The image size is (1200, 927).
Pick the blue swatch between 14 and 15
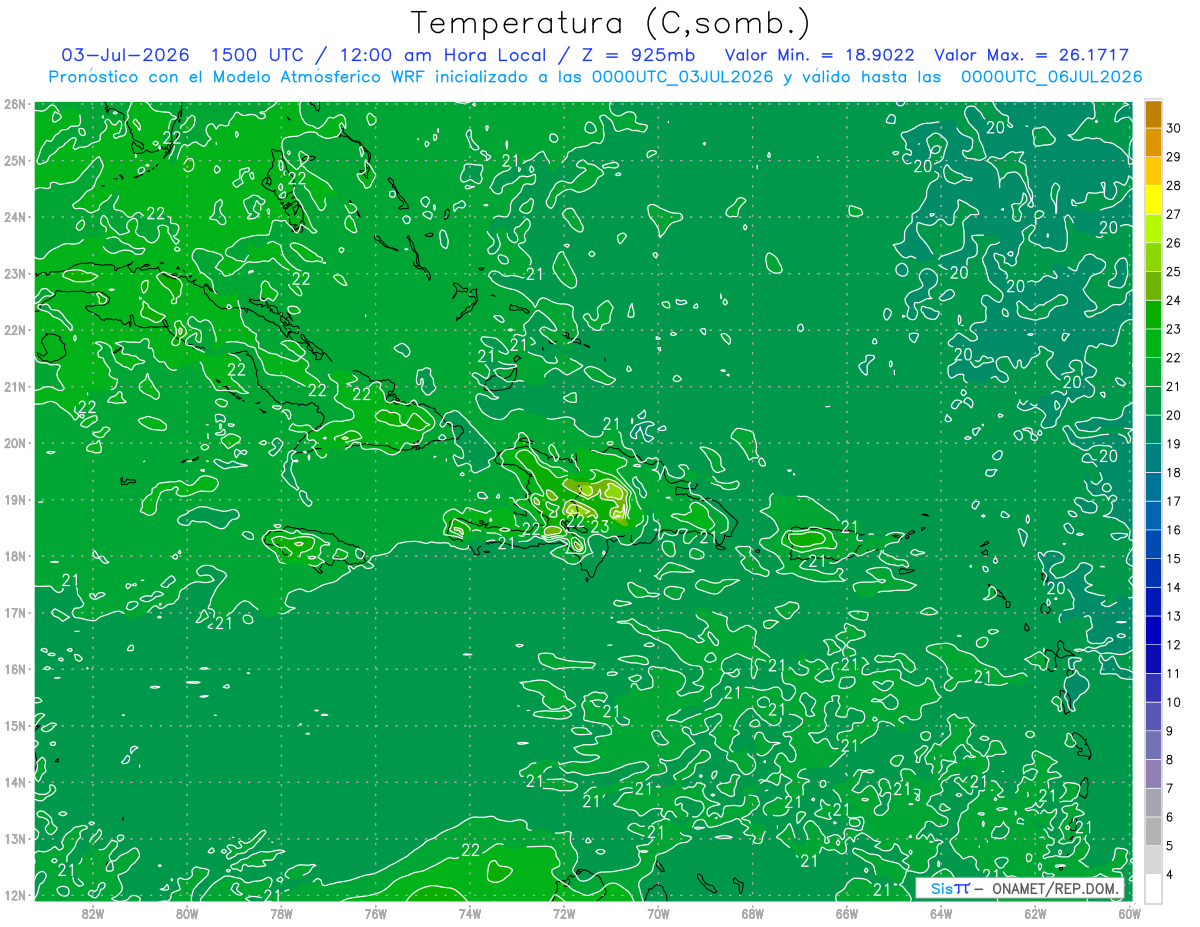(1154, 573)
